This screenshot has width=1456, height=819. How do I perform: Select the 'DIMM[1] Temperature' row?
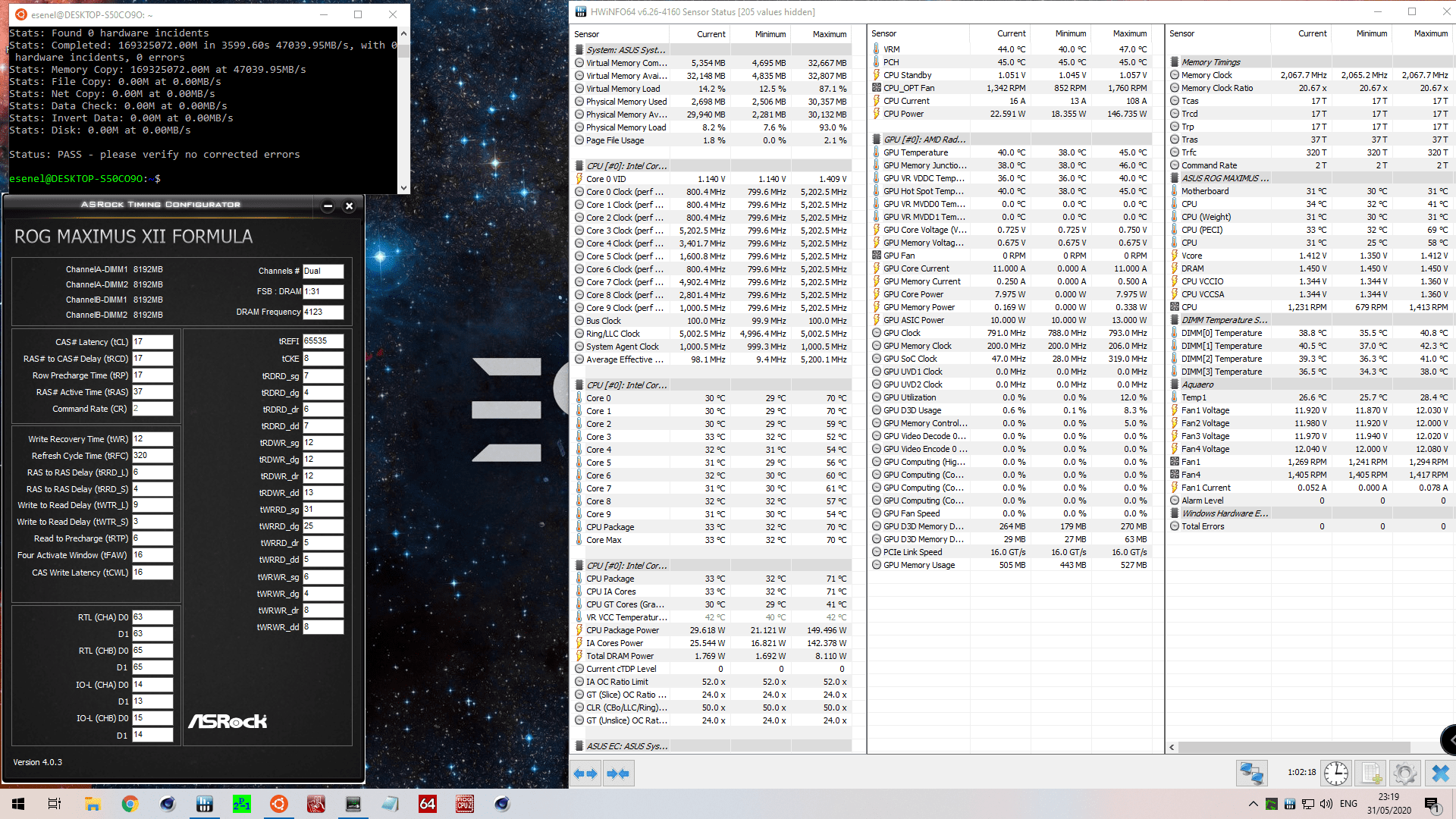(1310, 346)
